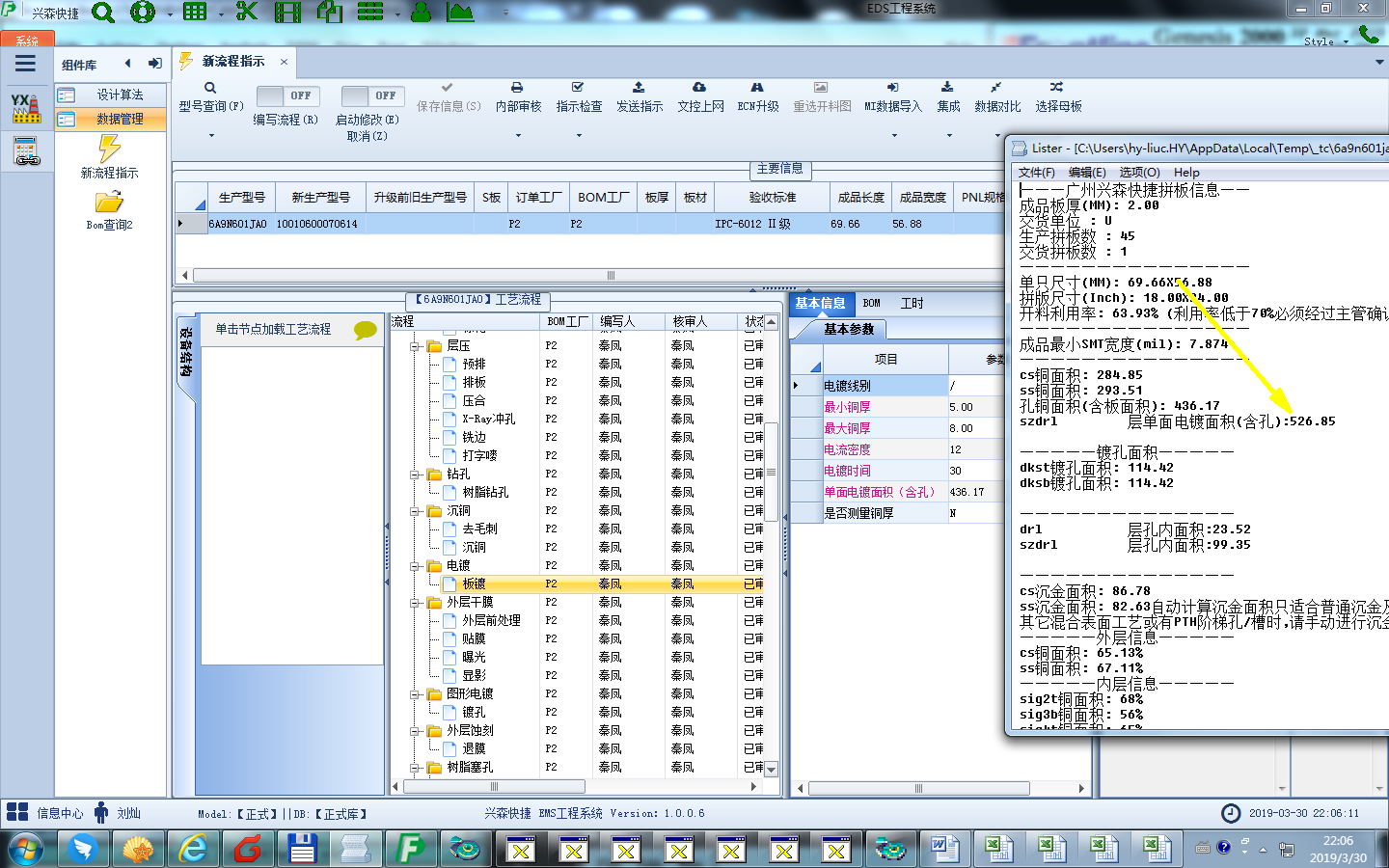Open dropdown arrow under 型号查询
This screenshot has width=1389, height=868.
pos(210,136)
